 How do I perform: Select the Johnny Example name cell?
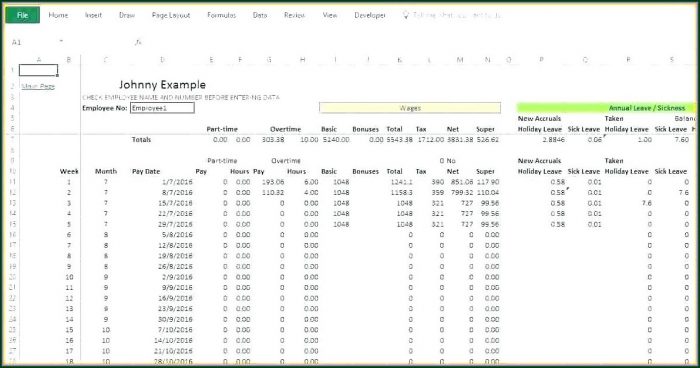[162, 84]
